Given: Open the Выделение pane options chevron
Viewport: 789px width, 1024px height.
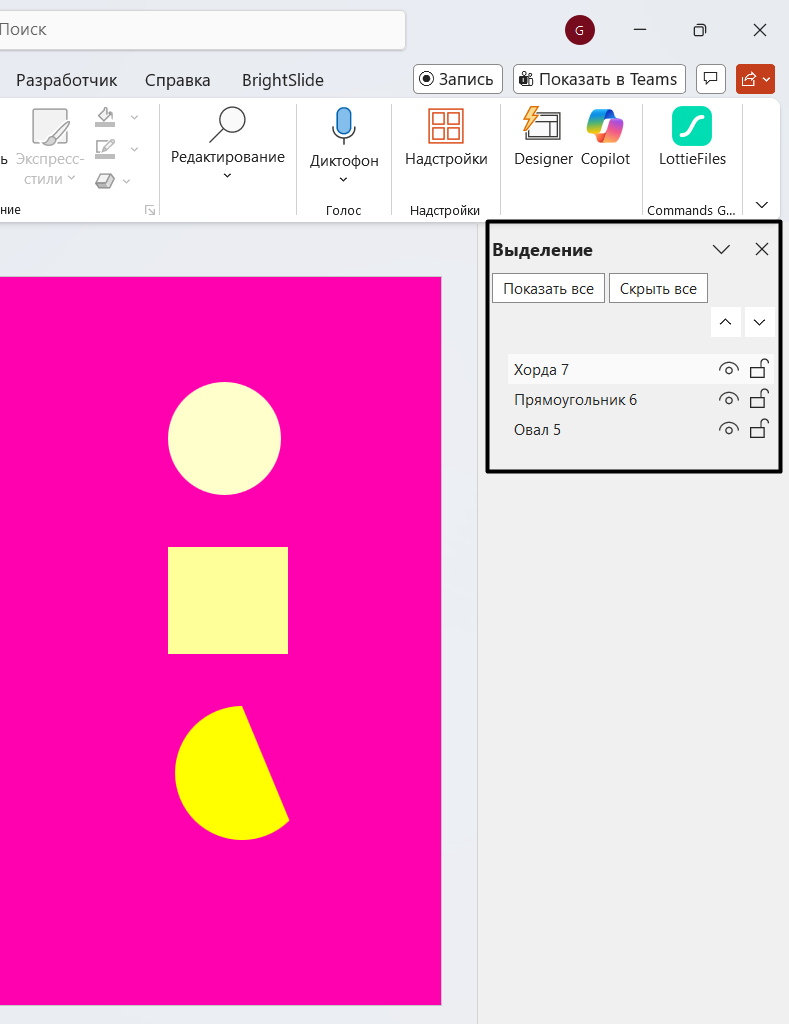Looking at the screenshot, I should coord(721,249).
